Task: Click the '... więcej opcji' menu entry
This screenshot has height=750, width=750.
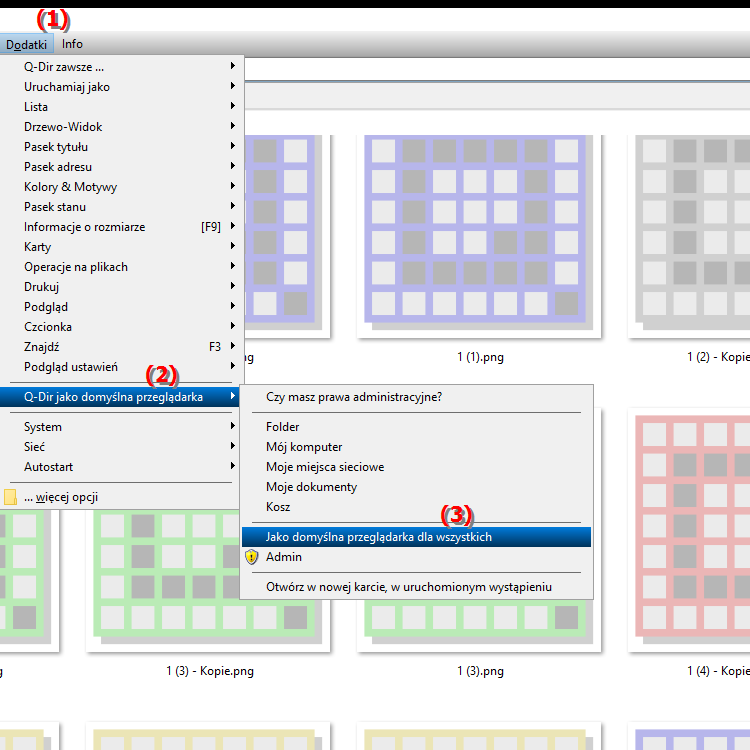Action: [121, 497]
